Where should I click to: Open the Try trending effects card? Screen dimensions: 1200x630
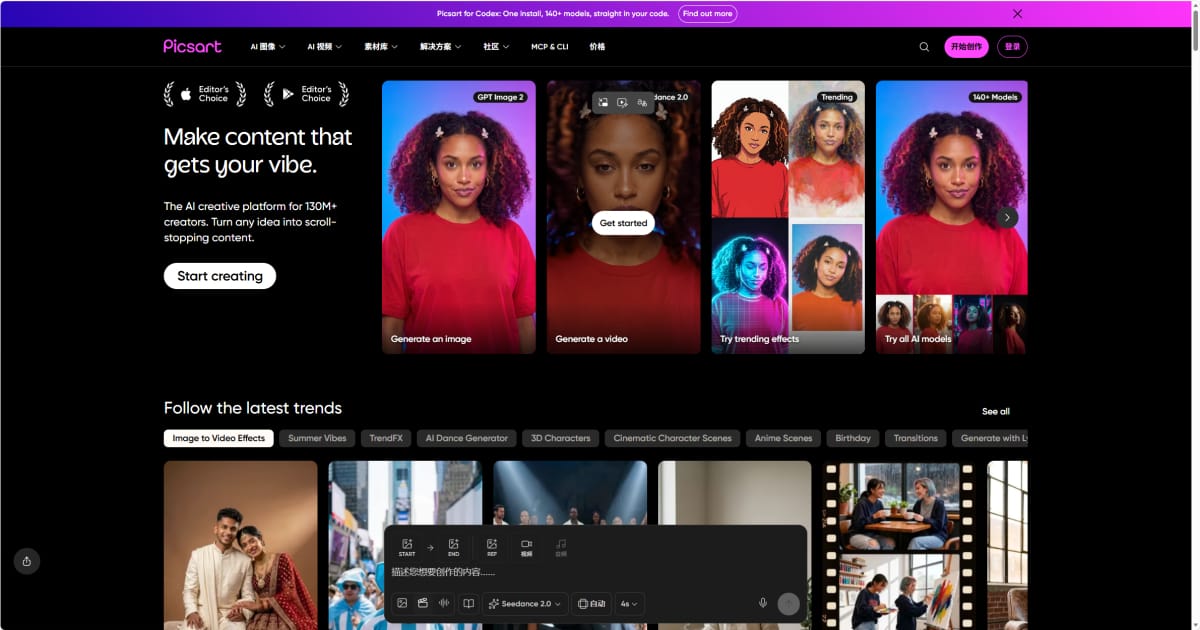[788, 217]
